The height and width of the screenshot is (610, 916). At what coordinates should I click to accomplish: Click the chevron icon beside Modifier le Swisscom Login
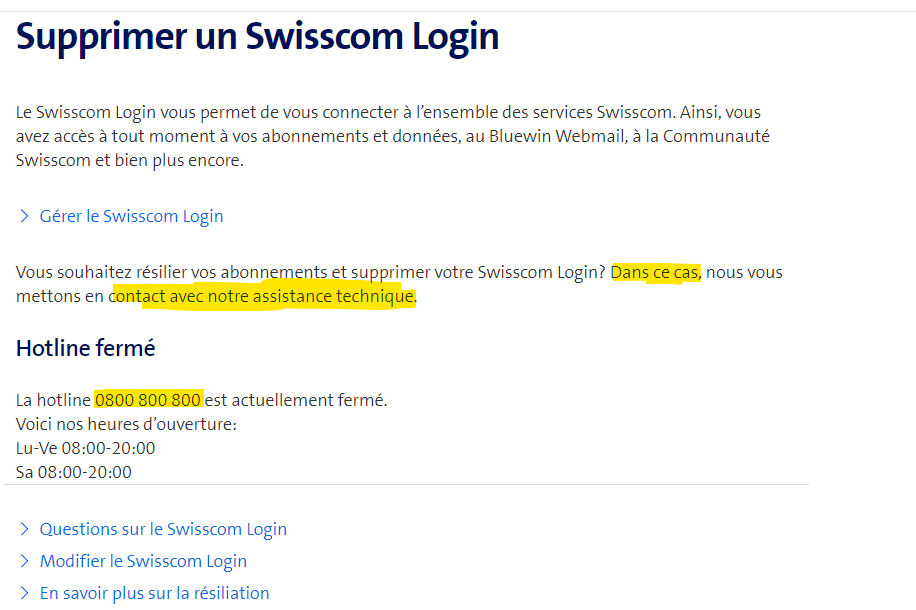24,561
